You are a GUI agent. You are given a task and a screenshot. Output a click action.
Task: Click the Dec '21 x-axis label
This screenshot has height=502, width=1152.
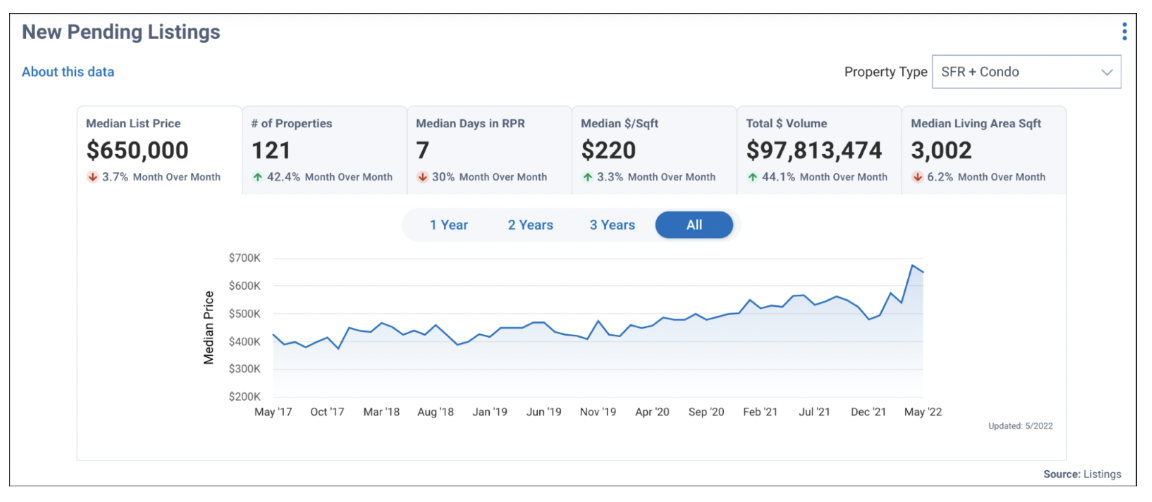point(869,412)
